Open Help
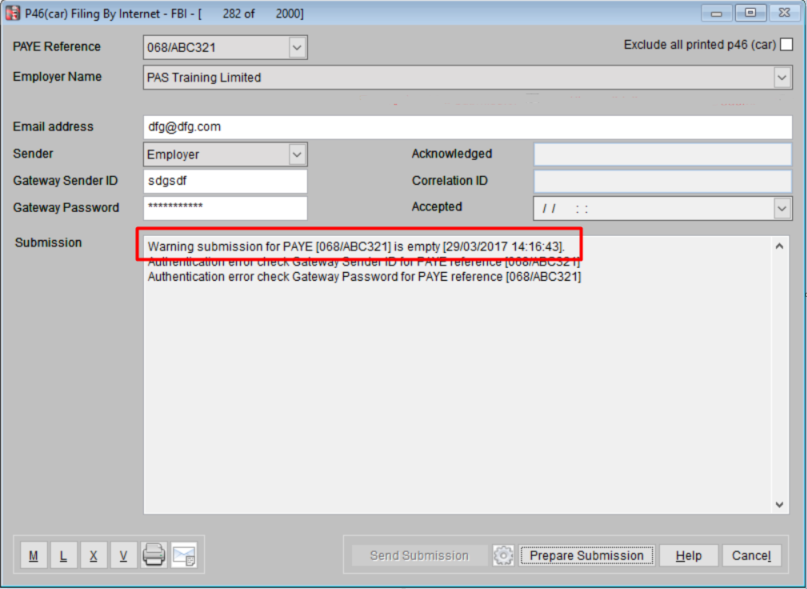Viewport: 807px width, 589px height. pyautogui.click(x=688, y=555)
